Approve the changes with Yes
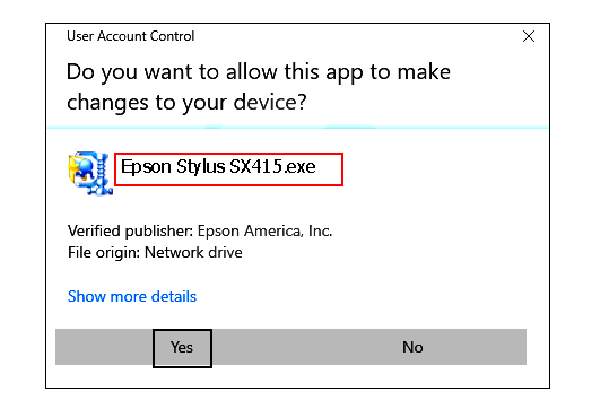Screen dimensions: 600x400 click(182, 348)
